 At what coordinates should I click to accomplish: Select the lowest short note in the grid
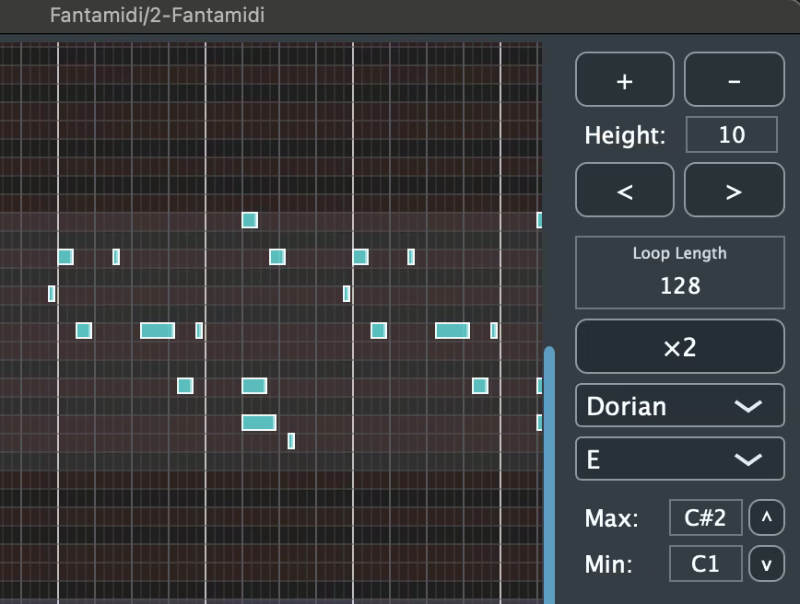pyautogui.click(x=291, y=440)
